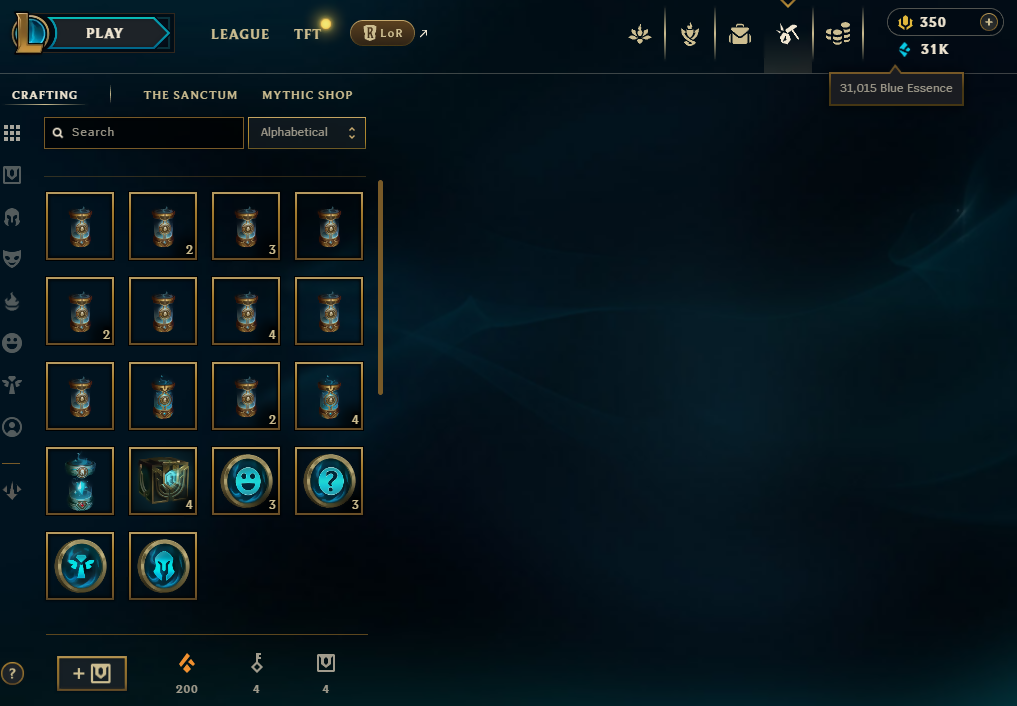Select the emotes smiley filter in the sidebar
Screen dimensions: 1017x706
pyautogui.click(x=12, y=342)
